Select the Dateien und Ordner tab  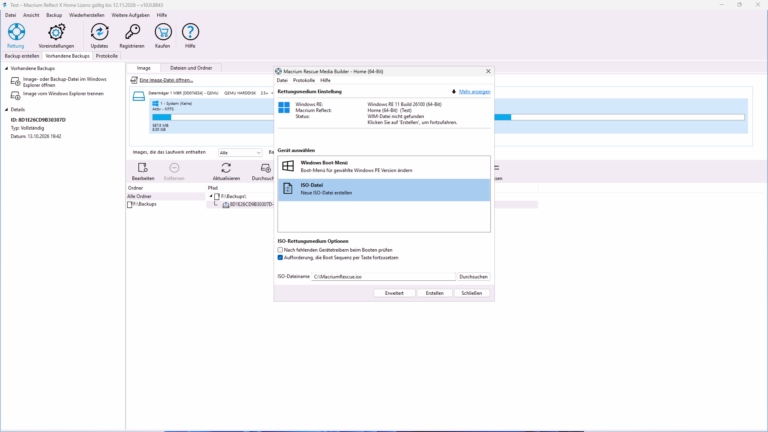[191, 68]
